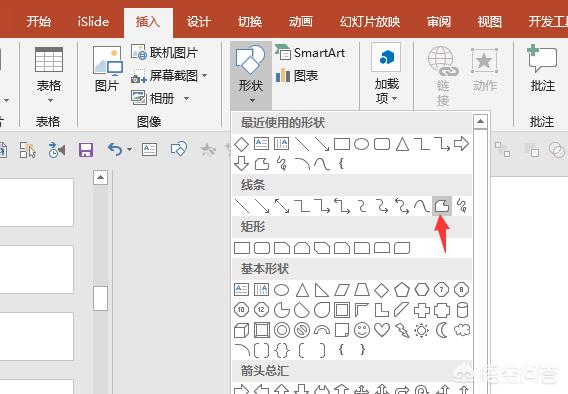Screen dimensions: 568x394
Task: Pick the pentagon in Basic Shapes
Action: tap(402, 290)
